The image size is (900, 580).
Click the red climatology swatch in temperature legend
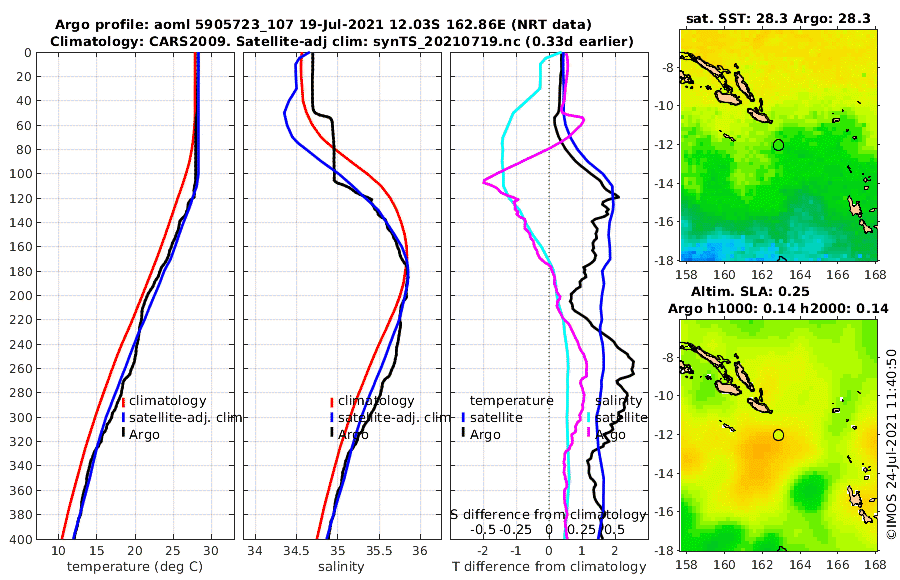(x=123, y=401)
